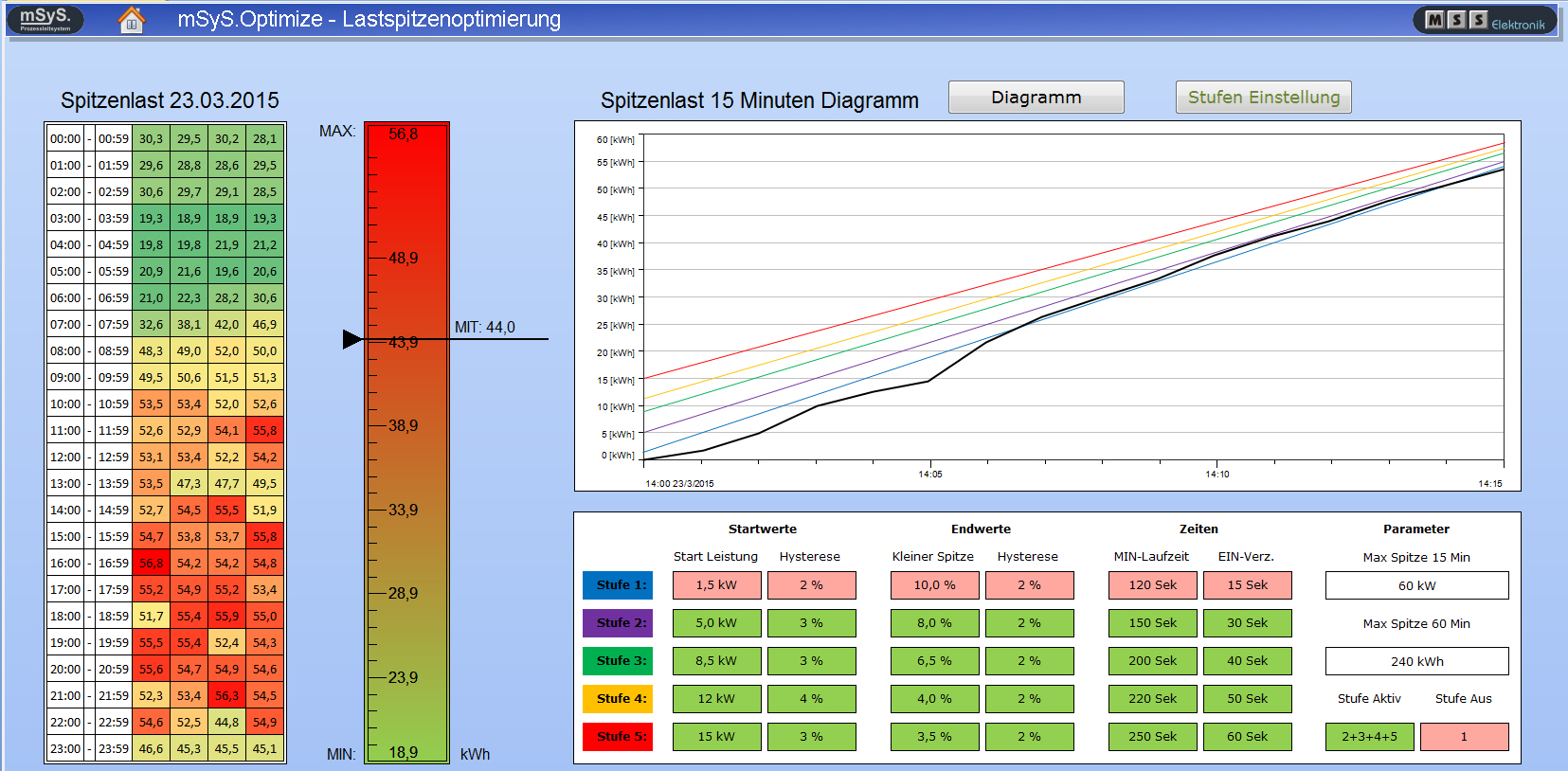This screenshot has height=771, width=1568.
Task: Select the purple Stufe 2 label
Action: tap(618, 623)
